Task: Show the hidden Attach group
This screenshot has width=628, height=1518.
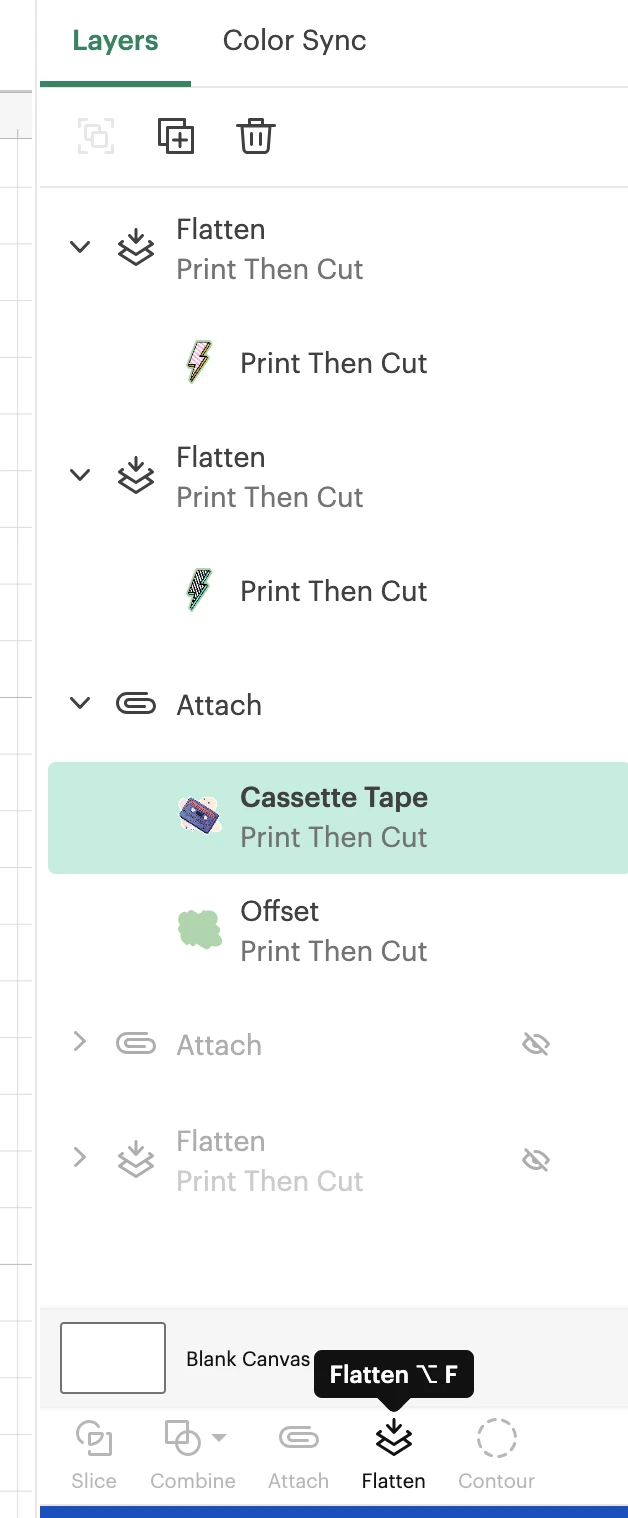Action: tap(537, 1045)
